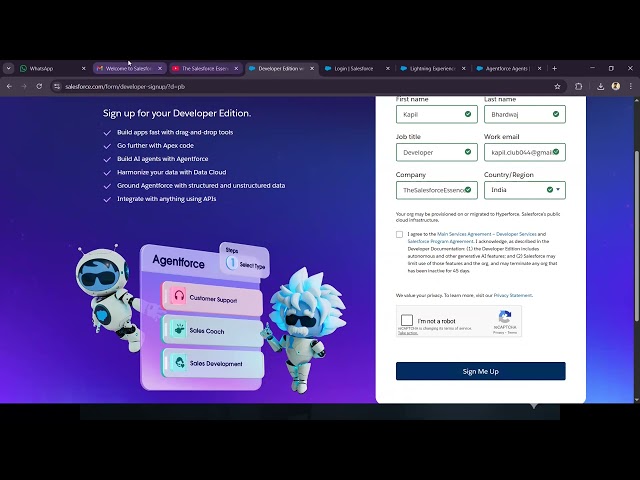Image resolution: width=640 pixels, height=480 pixels.
Task: Open the browser extensions puzzle icon
Action: point(578,87)
